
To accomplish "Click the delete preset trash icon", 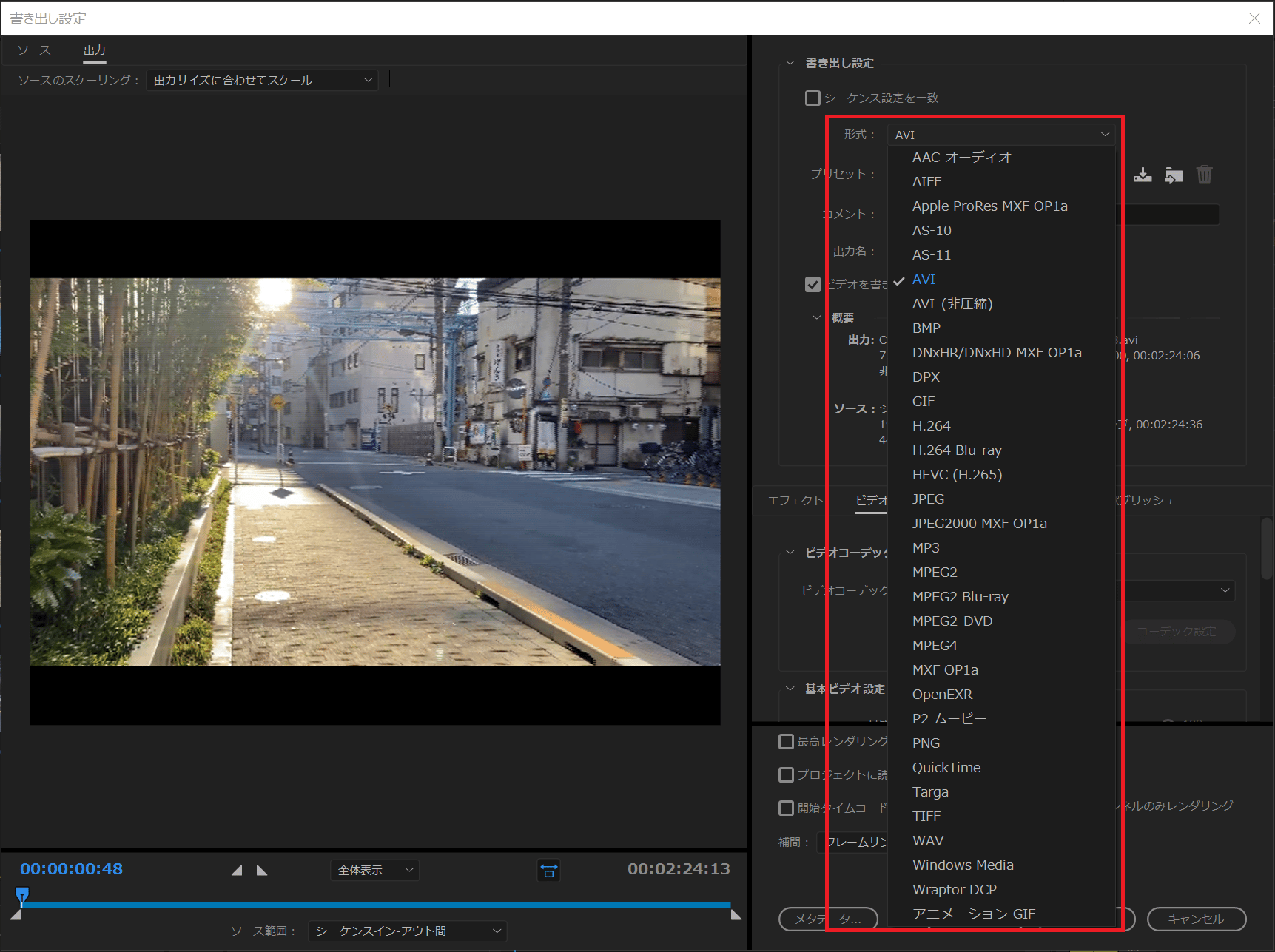I will [x=1205, y=175].
